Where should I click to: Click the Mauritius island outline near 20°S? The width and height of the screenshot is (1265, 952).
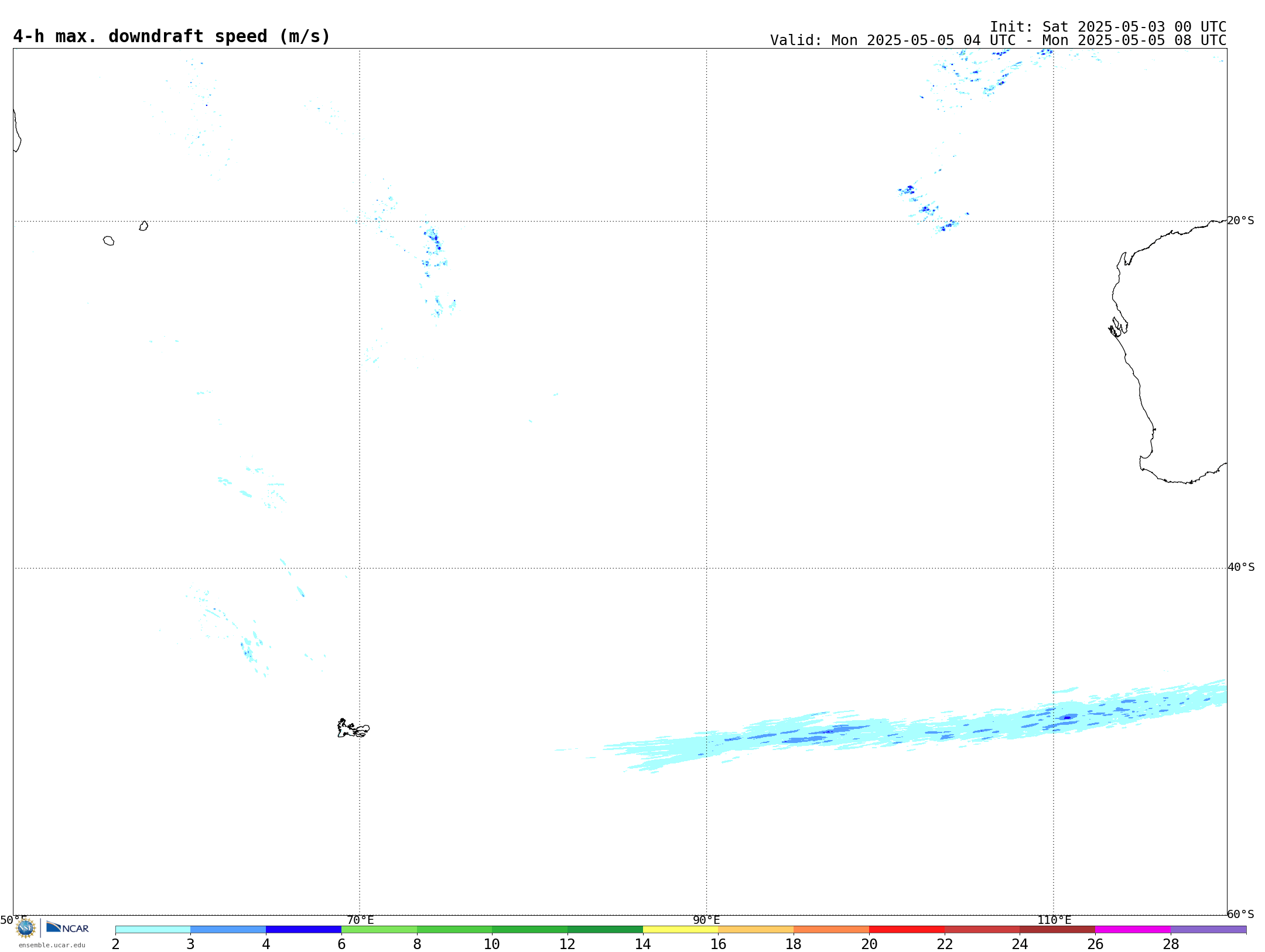pyautogui.click(x=143, y=226)
